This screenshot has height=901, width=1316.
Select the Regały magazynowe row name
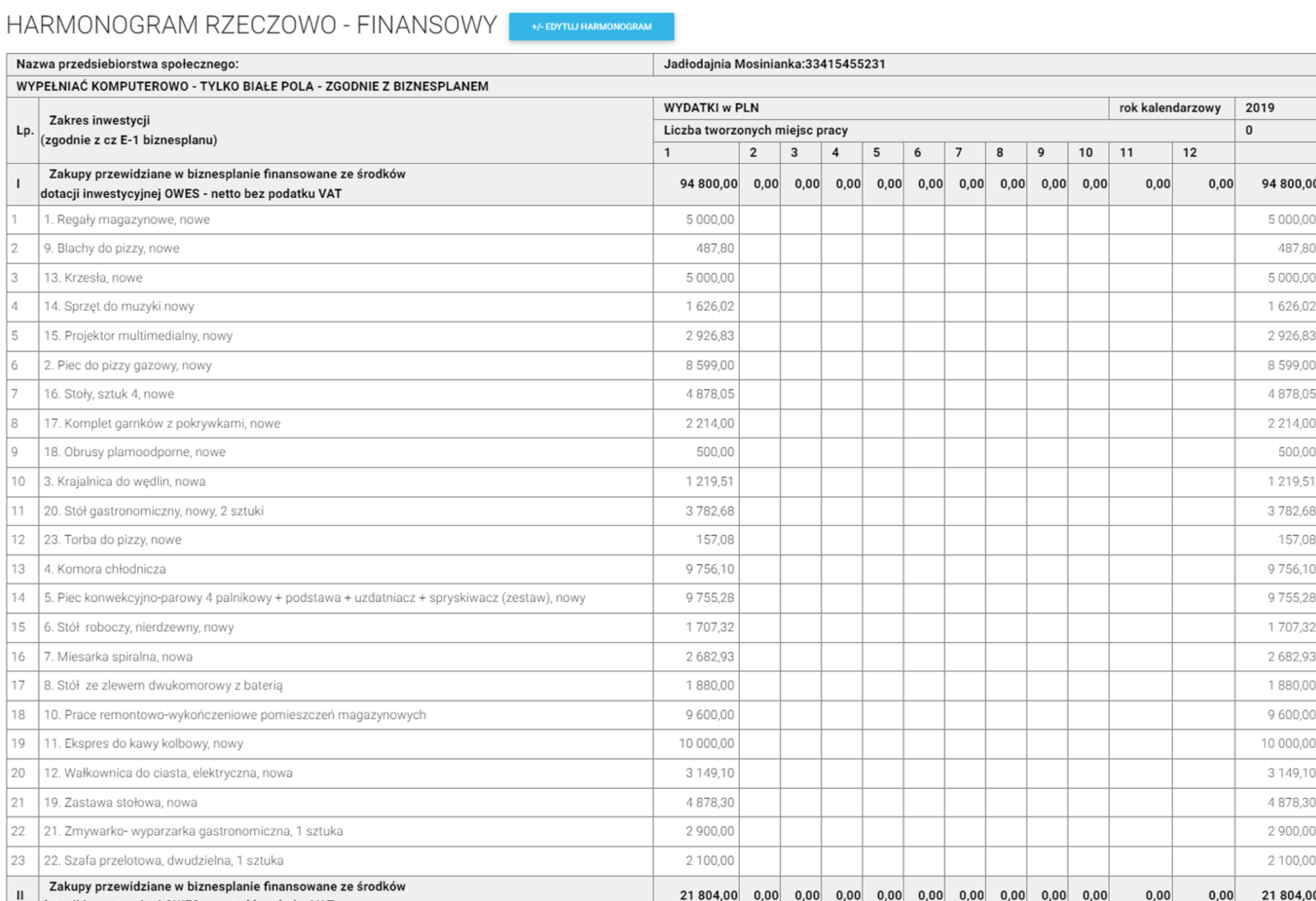coord(126,220)
